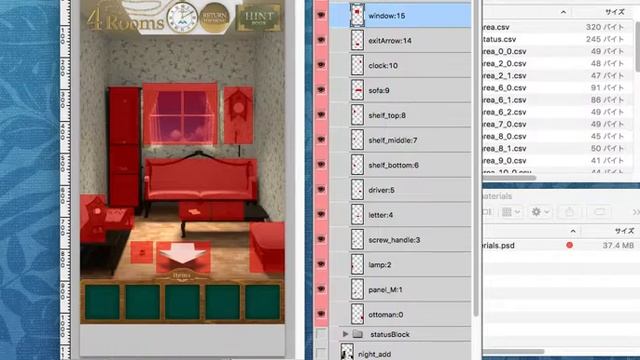Click サイズ column header in upper Finder window

click(x=615, y=12)
